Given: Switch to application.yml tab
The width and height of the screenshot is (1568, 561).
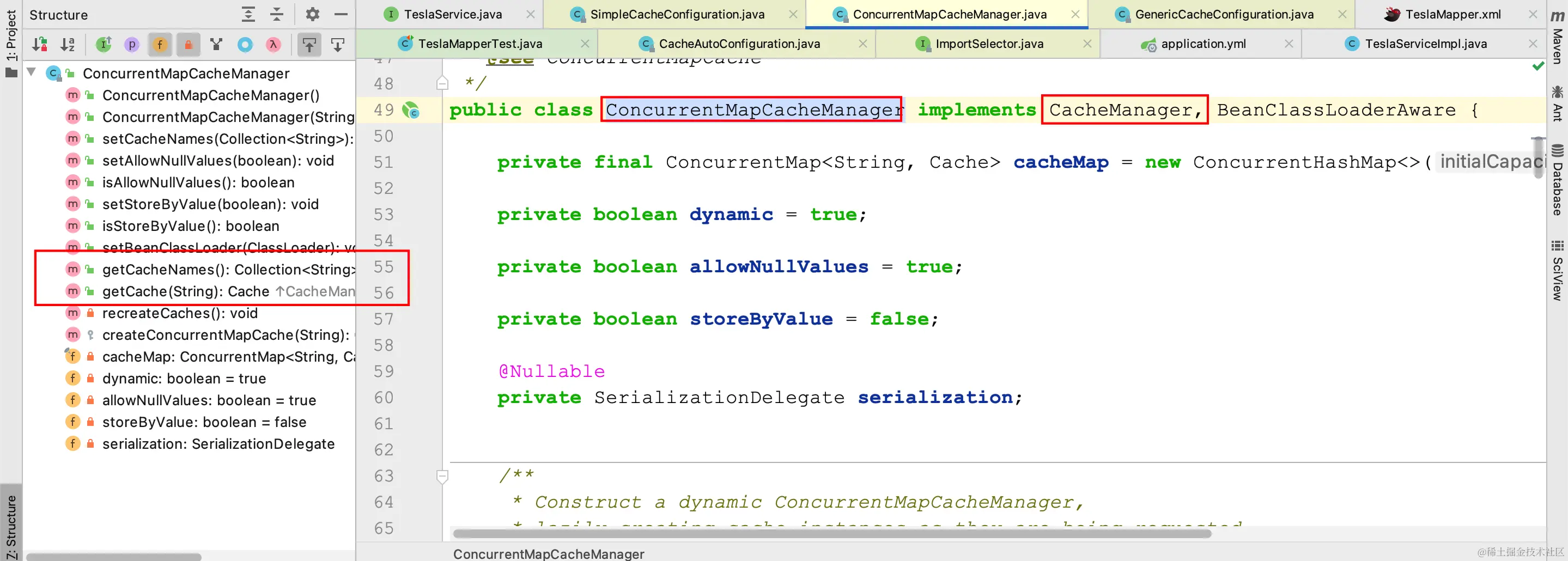Looking at the screenshot, I should [1203, 44].
